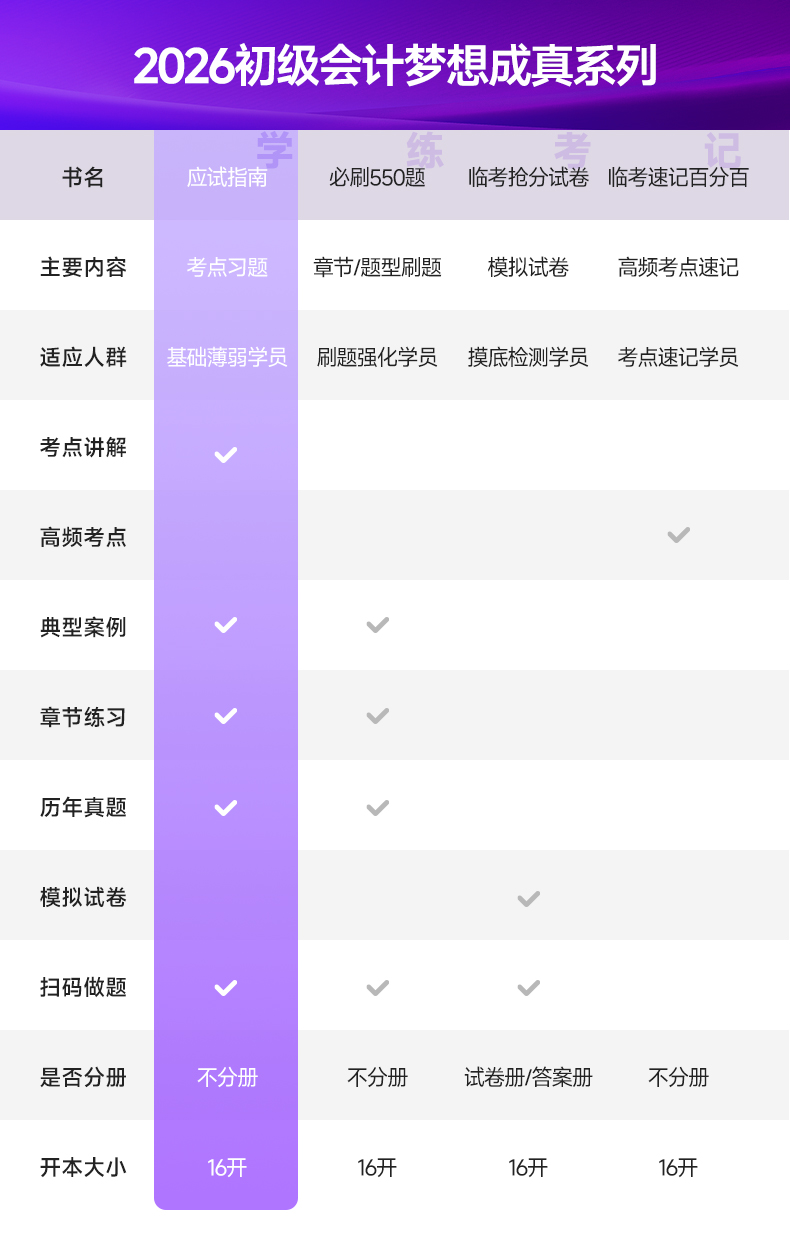Select the 应试指南 column header
Screen dimensions: 790x1253
(x=227, y=178)
